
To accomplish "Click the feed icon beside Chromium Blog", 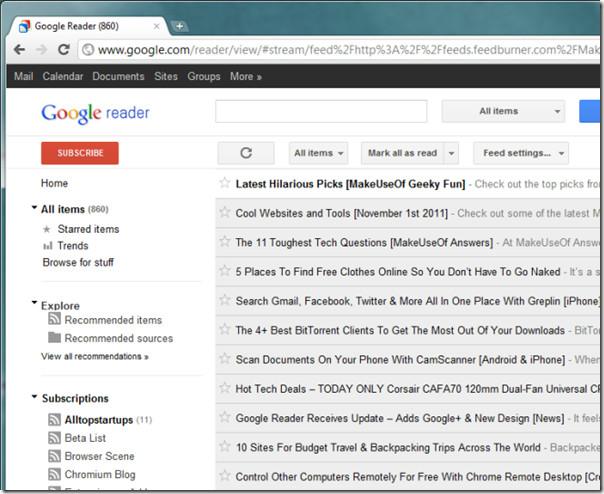I will 54,474.
